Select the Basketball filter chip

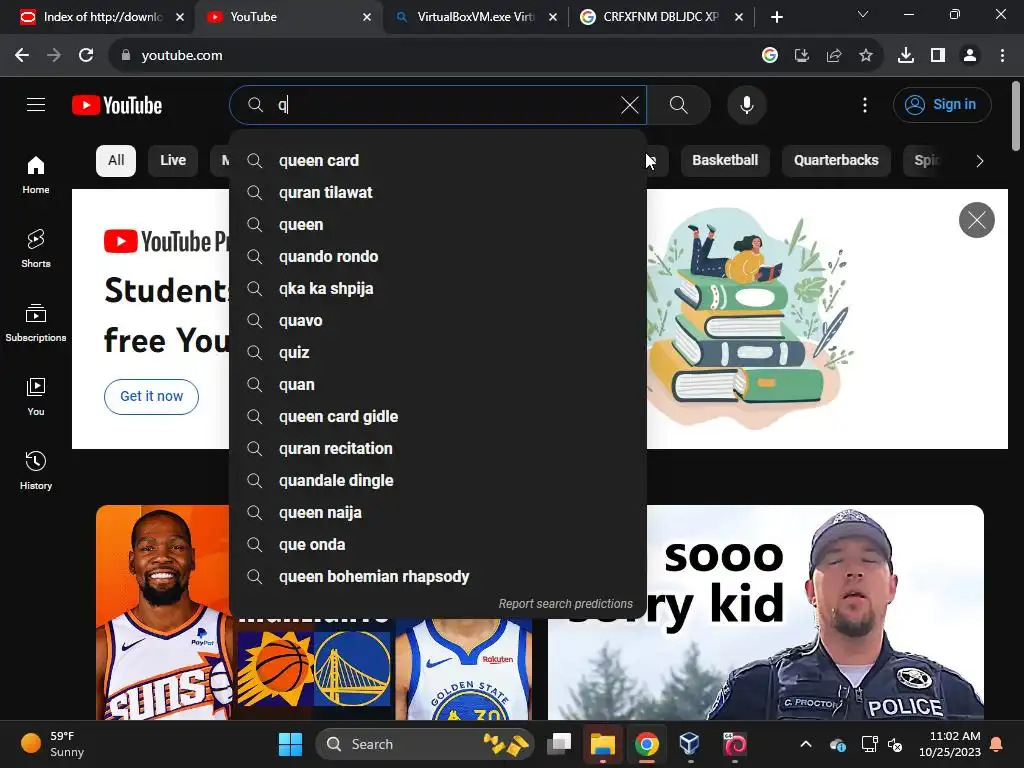(x=725, y=161)
